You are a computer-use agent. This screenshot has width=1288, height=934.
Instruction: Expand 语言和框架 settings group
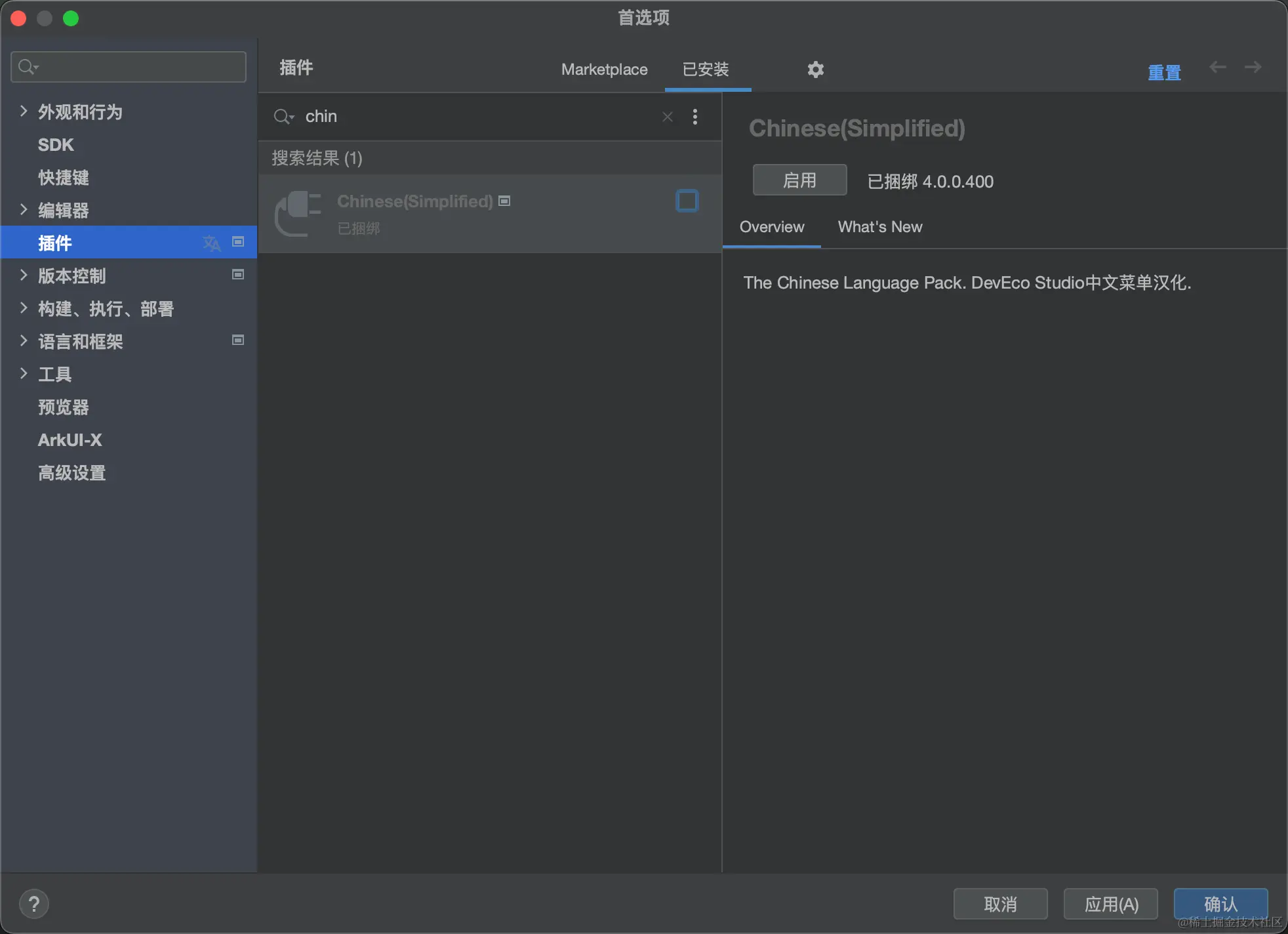pyautogui.click(x=24, y=340)
